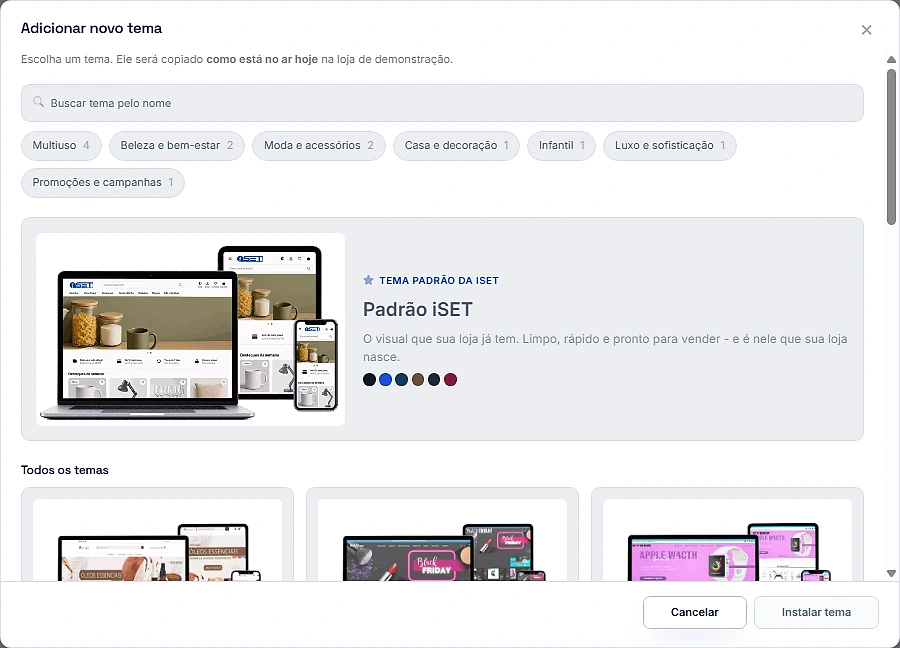Pick the teal color swatch
Image resolution: width=900 pixels, height=648 pixels.
[402, 379]
